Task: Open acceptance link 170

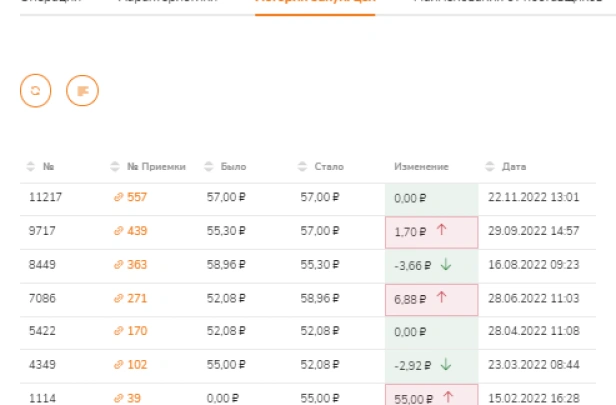Action: [137, 331]
